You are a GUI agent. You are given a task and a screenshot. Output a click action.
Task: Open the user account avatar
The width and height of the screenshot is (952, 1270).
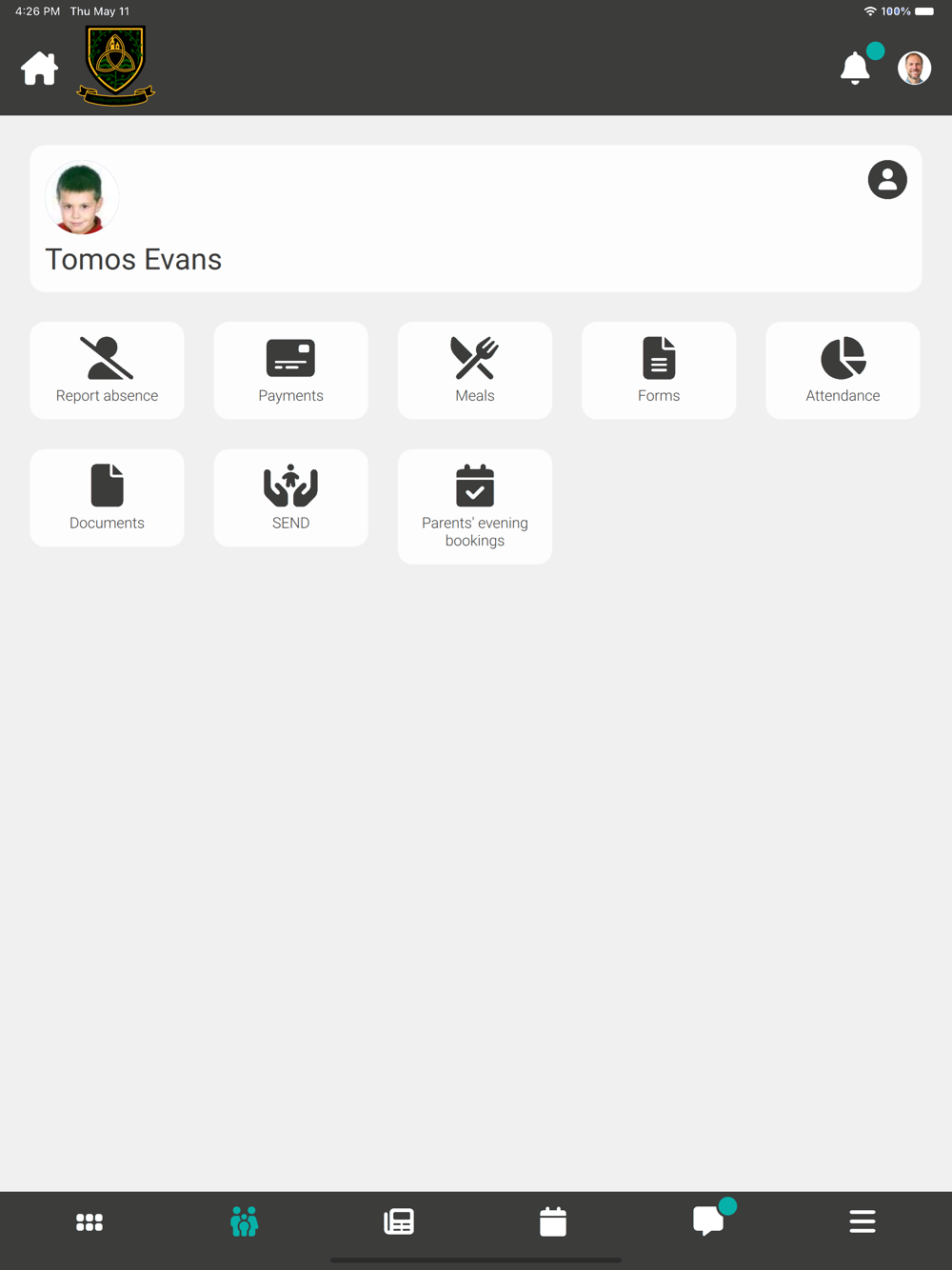pos(914,68)
